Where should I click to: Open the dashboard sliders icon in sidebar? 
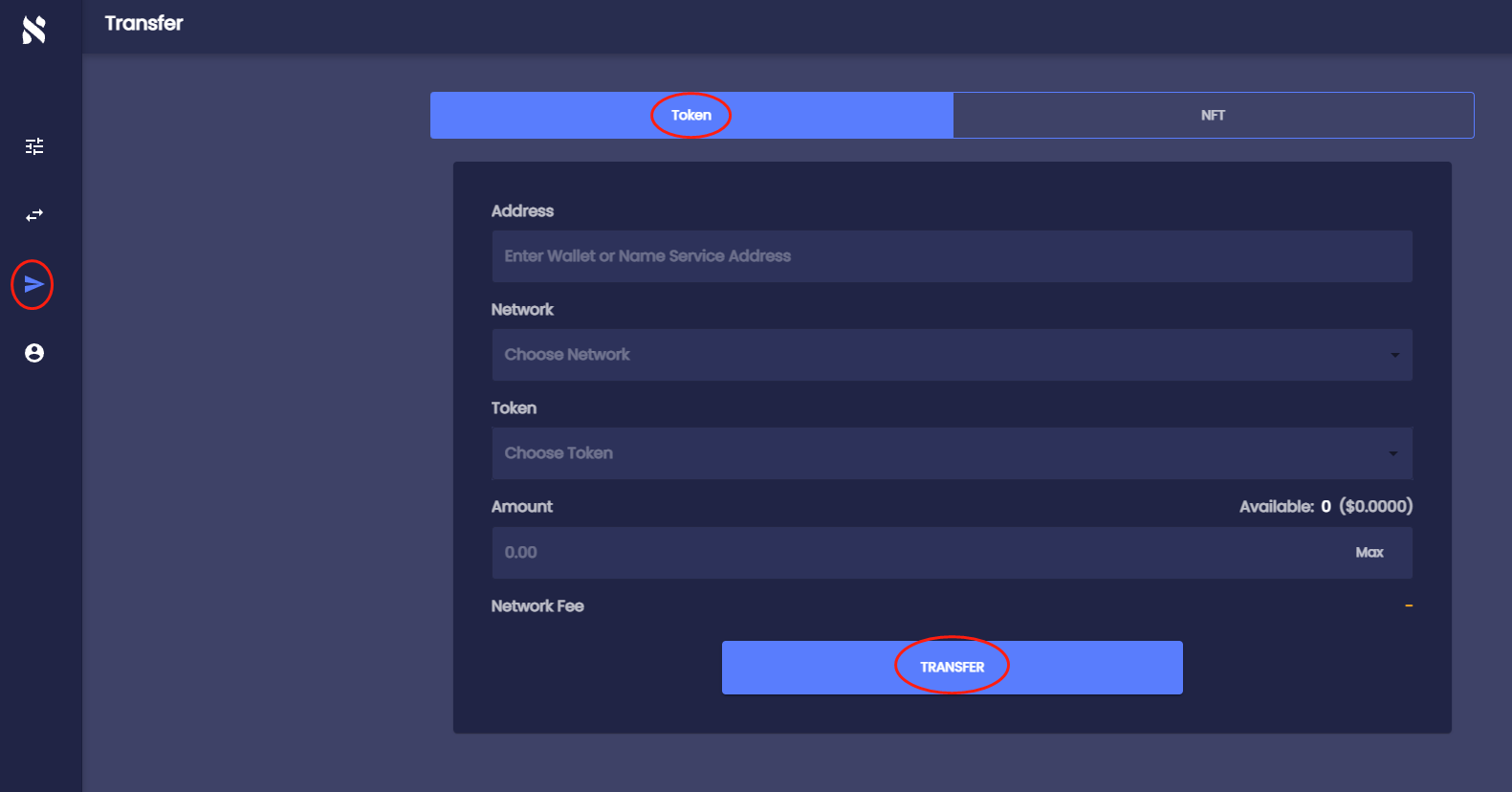pos(34,146)
